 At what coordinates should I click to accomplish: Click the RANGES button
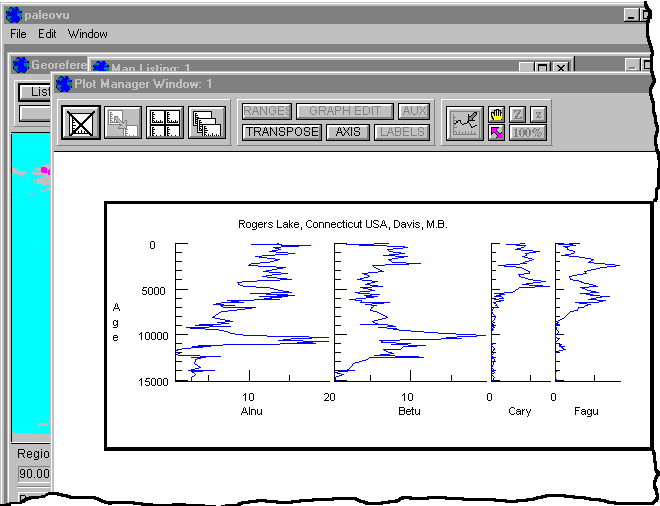click(266, 111)
